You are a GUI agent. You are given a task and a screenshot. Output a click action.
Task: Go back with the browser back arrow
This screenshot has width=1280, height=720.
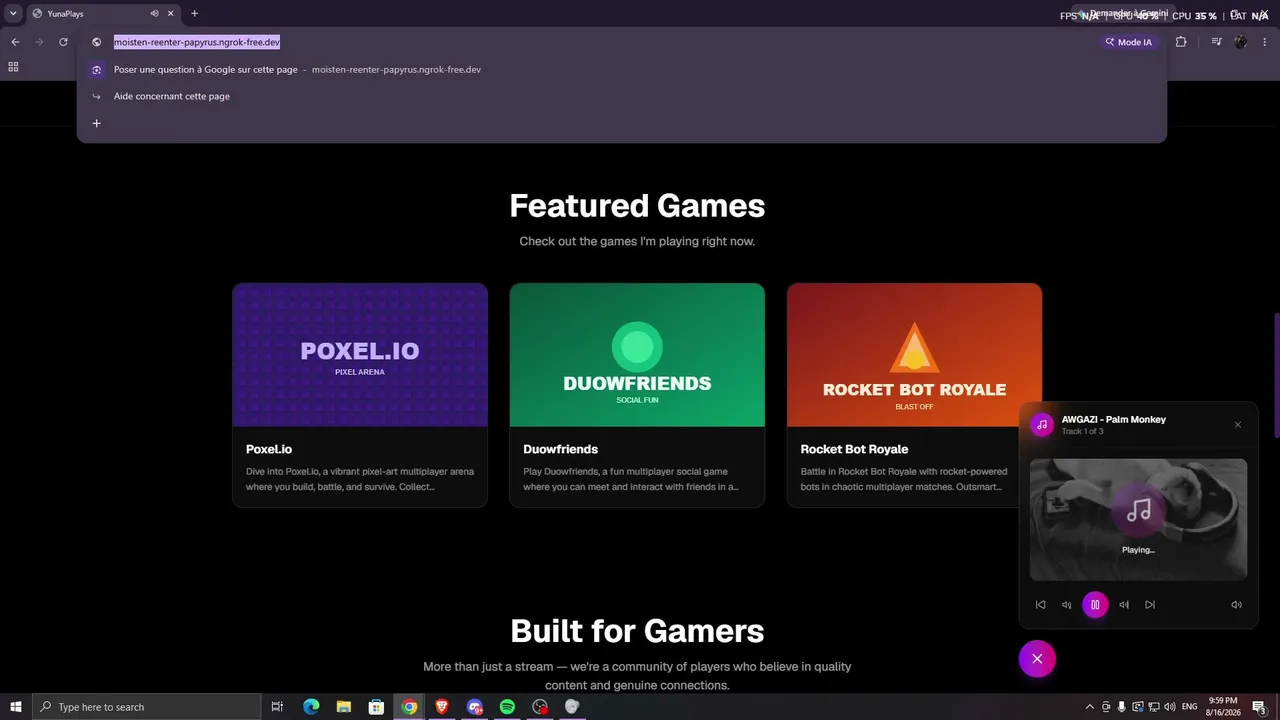pos(15,42)
